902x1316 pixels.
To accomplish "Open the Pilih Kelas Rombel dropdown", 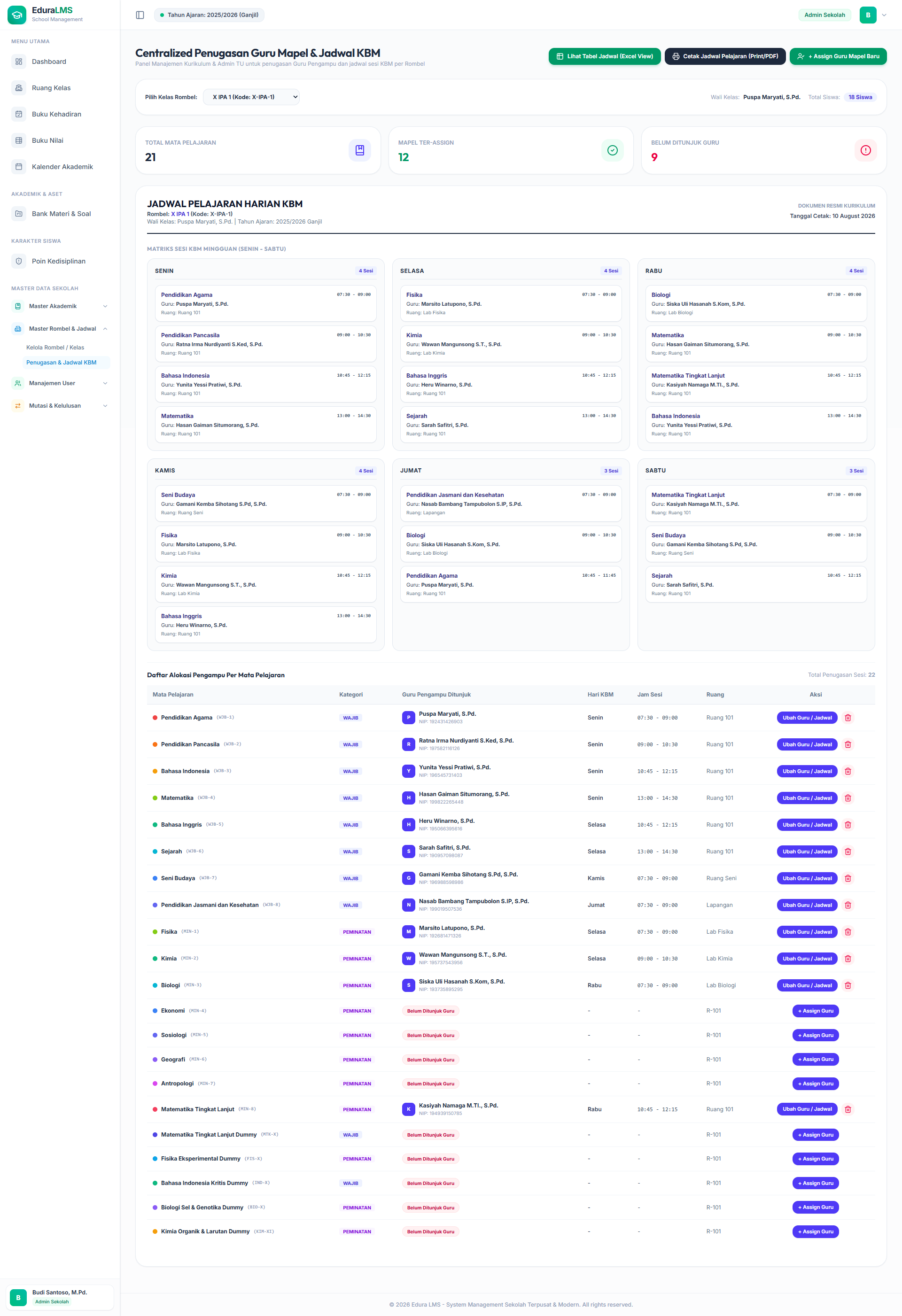I will (x=251, y=97).
